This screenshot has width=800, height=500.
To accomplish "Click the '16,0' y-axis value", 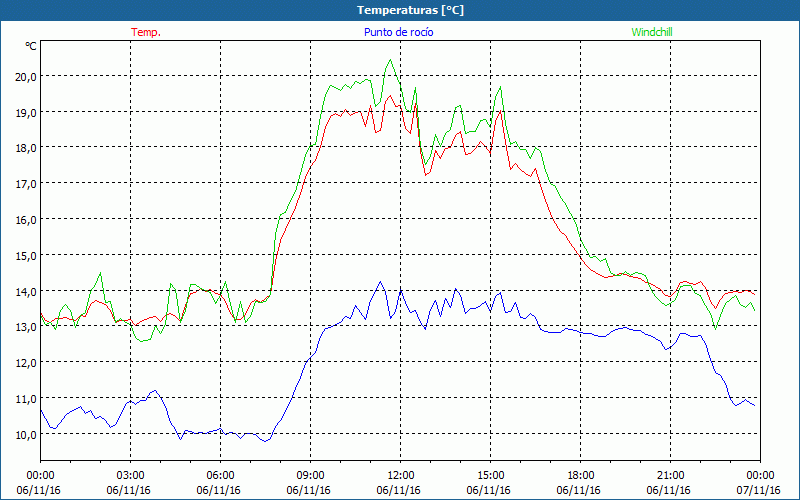I will coord(27,220).
